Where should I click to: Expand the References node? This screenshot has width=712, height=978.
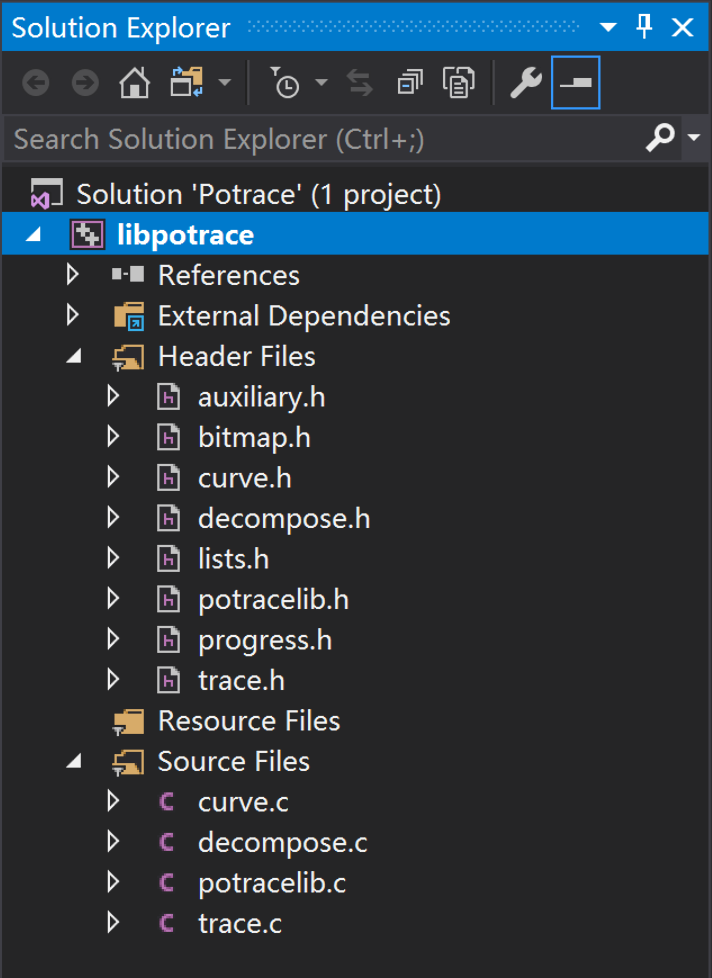click(x=72, y=275)
